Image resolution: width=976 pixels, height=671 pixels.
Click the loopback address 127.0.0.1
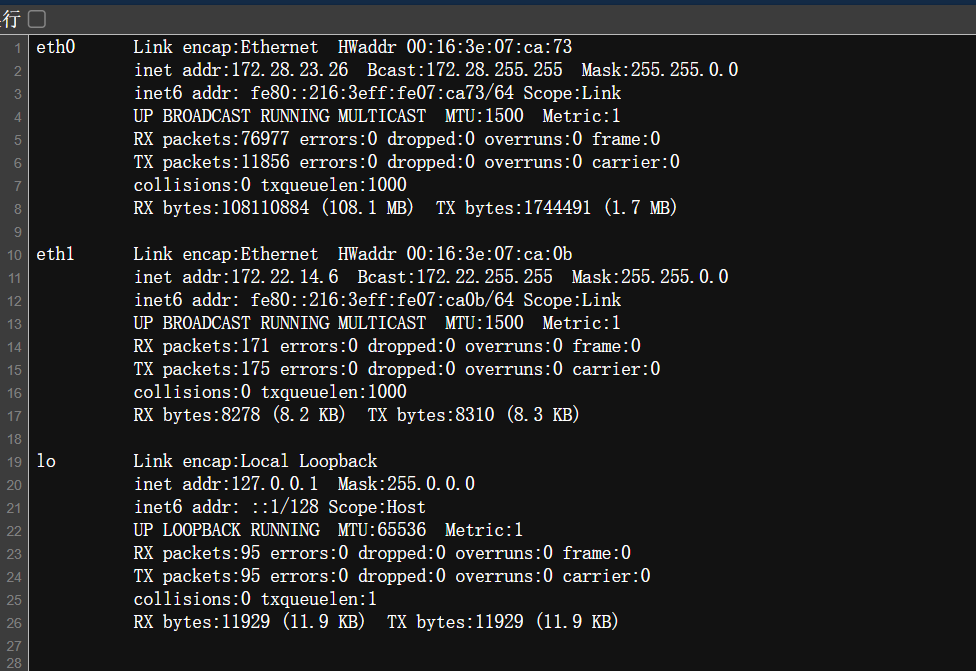tap(275, 484)
